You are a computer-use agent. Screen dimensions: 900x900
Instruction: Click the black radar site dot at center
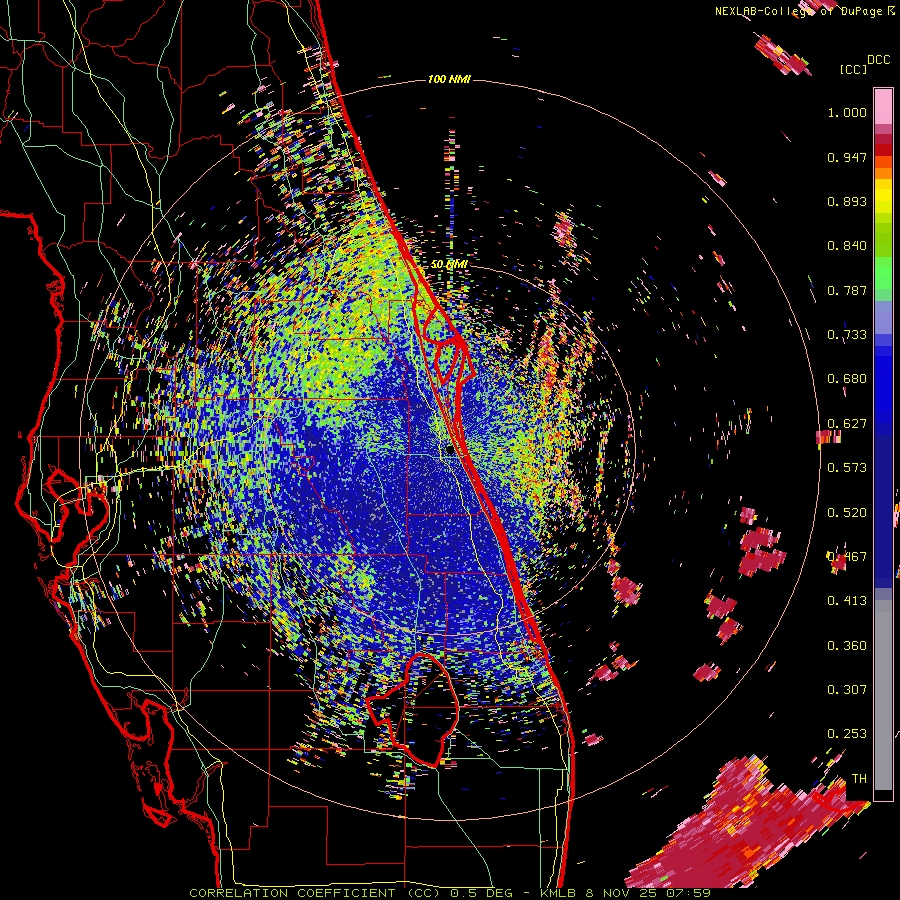click(449, 451)
